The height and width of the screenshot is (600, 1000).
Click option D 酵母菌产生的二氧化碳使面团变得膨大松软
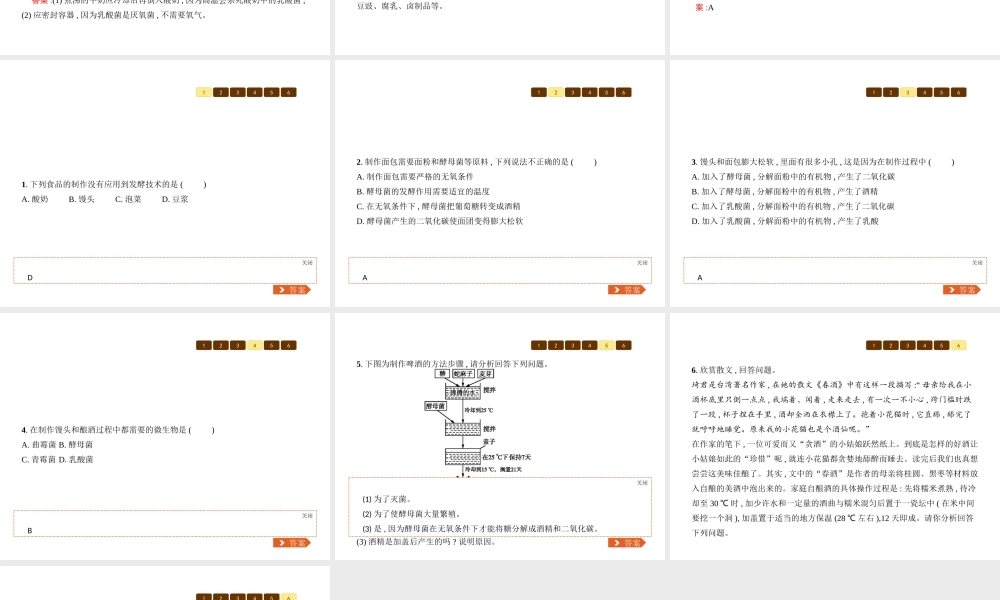coord(439,221)
